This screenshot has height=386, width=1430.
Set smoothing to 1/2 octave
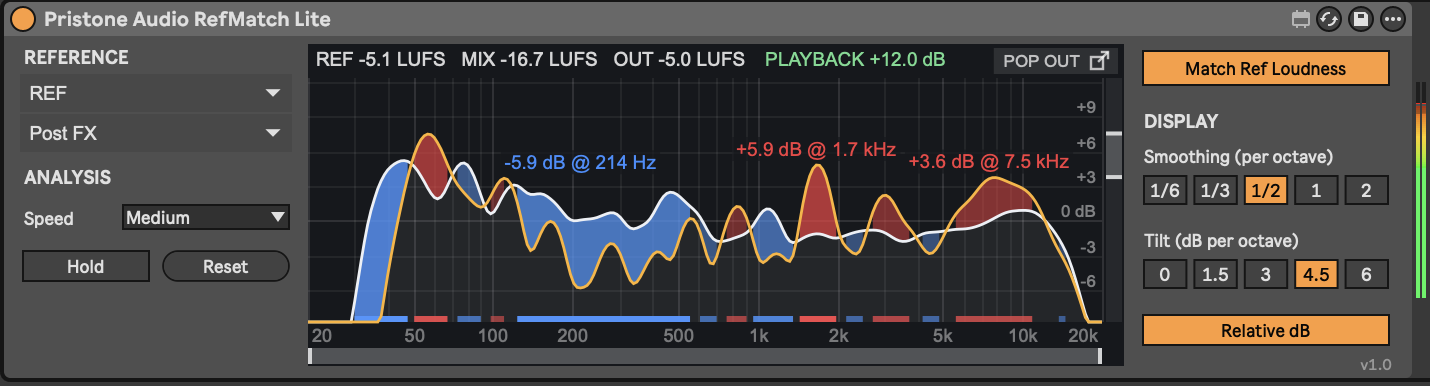1265,191
